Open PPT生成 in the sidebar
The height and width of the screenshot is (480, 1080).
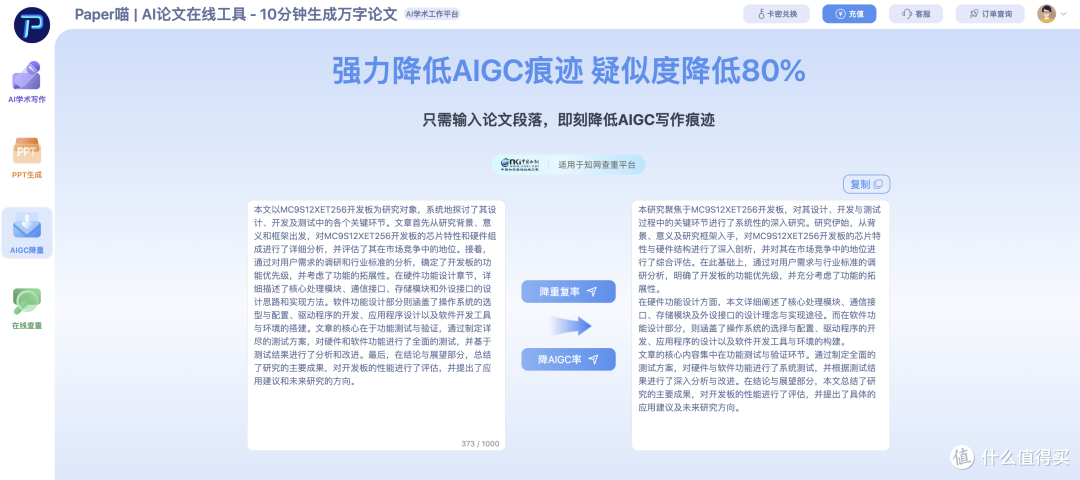tap(27, 158)
